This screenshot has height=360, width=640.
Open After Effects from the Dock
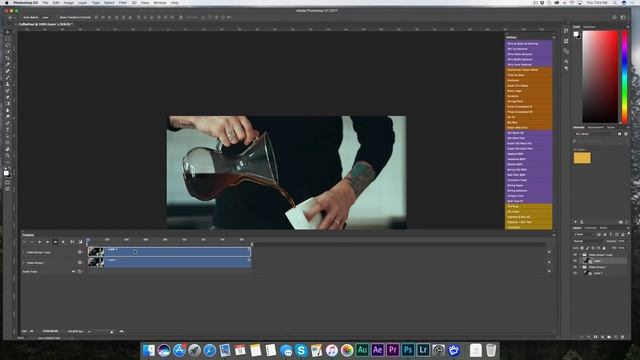(x=378, y=350)
